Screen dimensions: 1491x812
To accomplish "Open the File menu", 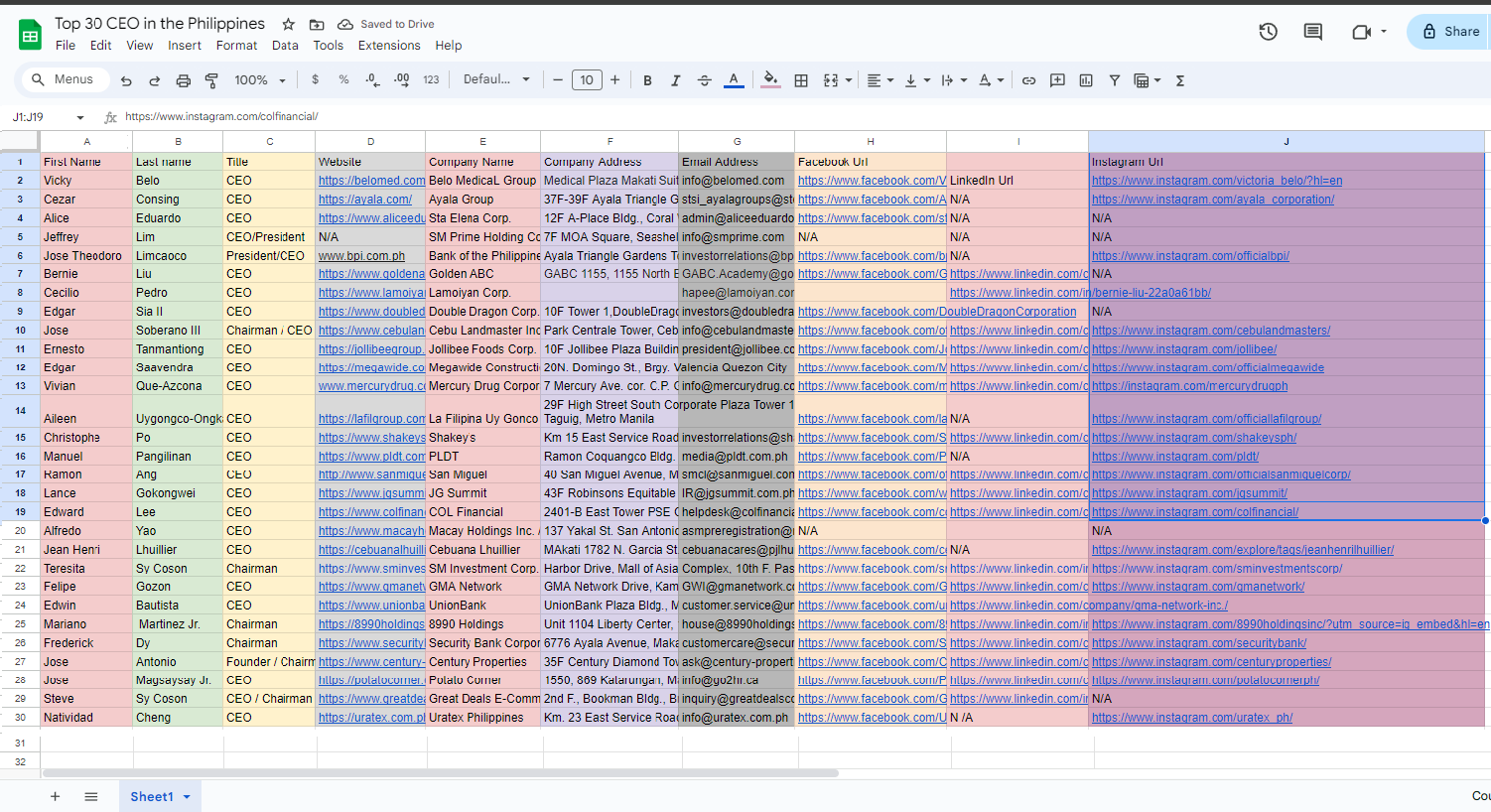I will 66,46.
